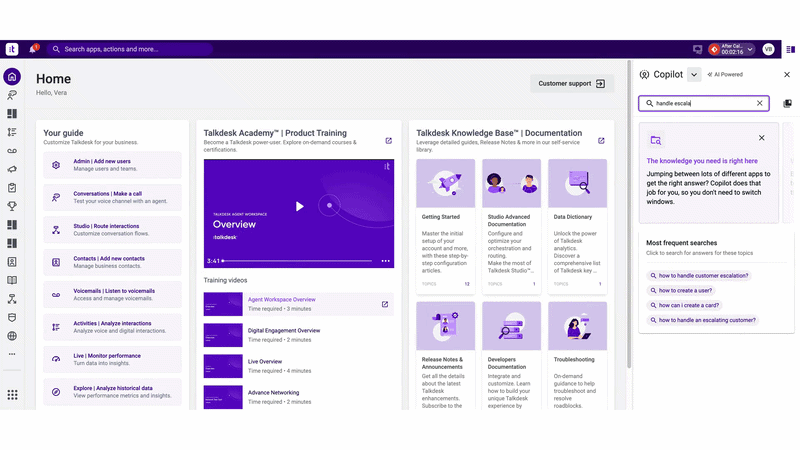Open Talkdesk Academy in external window
The height and width of the screenshot is (450, 800).
(x=389, y=141)
